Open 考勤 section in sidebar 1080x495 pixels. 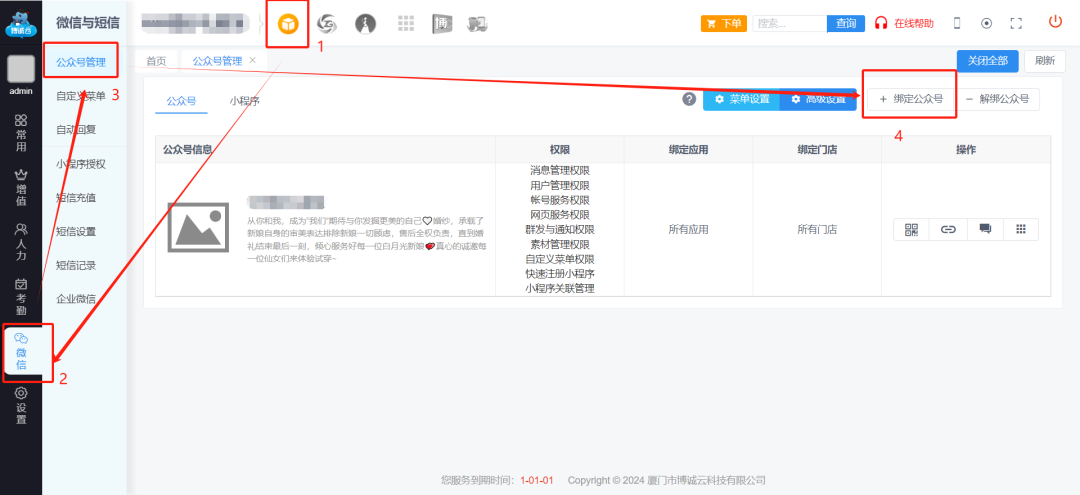click(x=21, y=297)
